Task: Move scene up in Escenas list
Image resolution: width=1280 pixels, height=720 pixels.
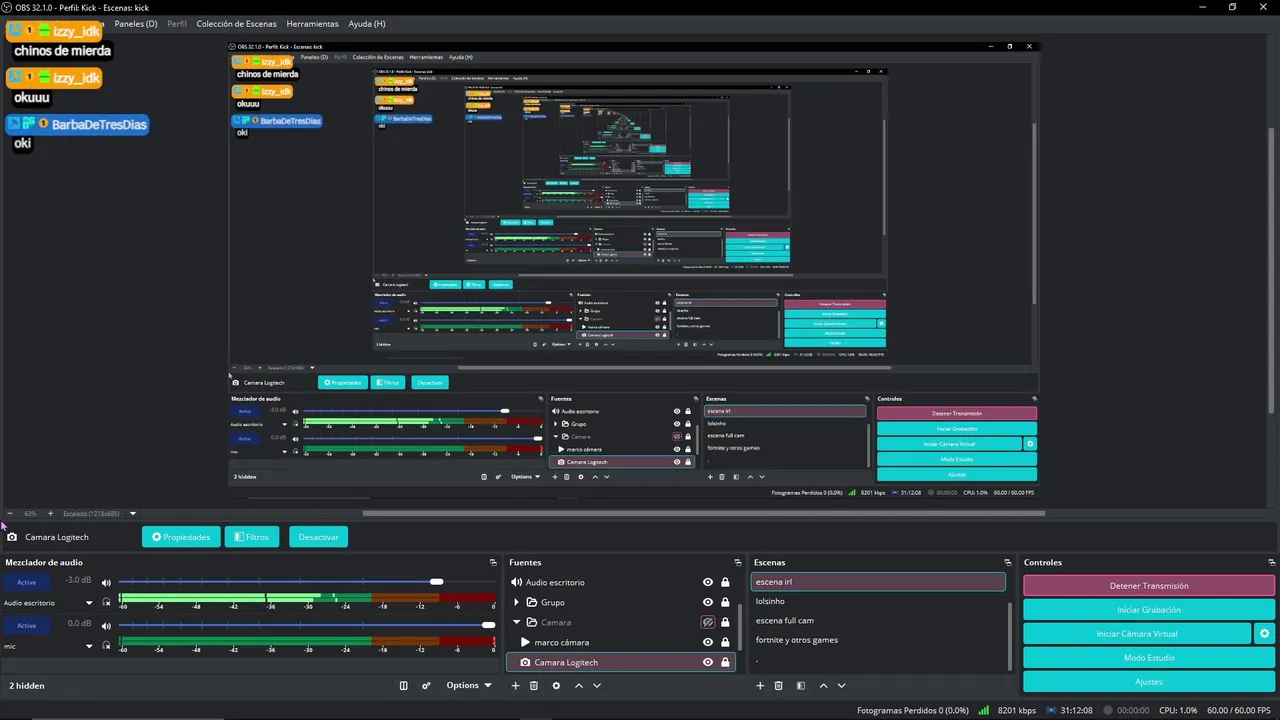Action: pyautogui.click(x=824, y=686)
